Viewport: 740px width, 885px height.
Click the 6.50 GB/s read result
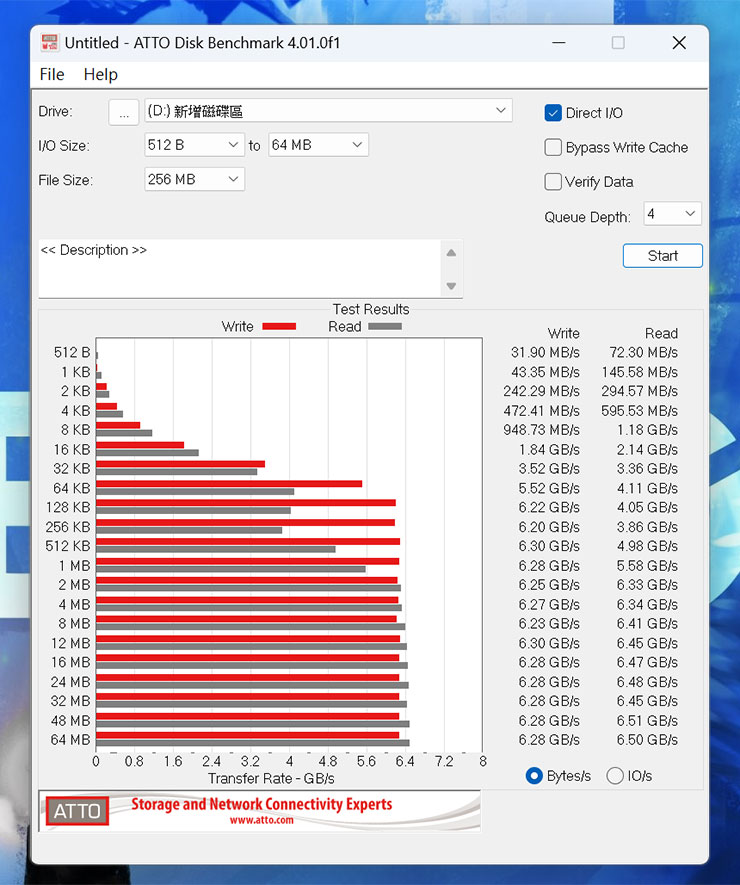[647, 740]
